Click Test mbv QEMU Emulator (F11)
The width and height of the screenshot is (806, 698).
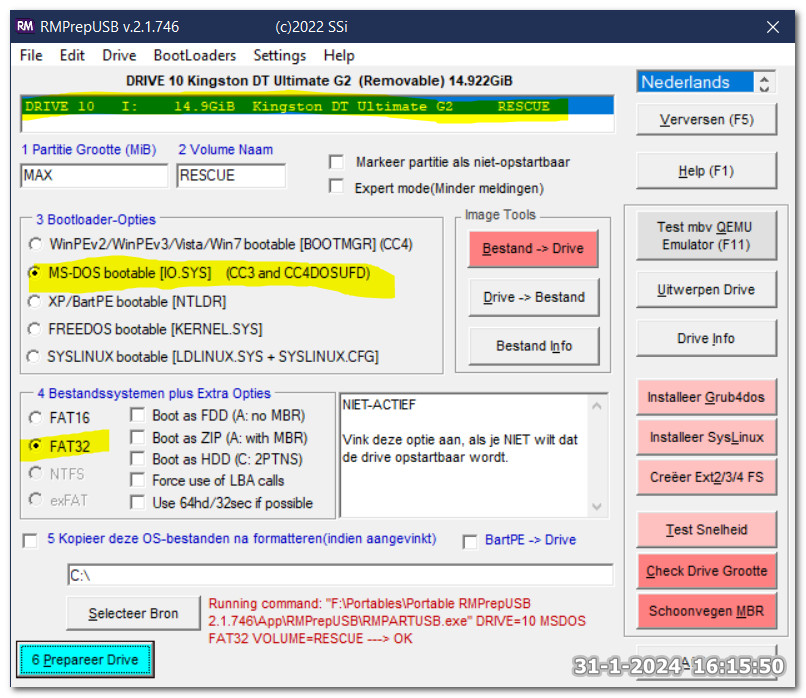tap(706, 235)
